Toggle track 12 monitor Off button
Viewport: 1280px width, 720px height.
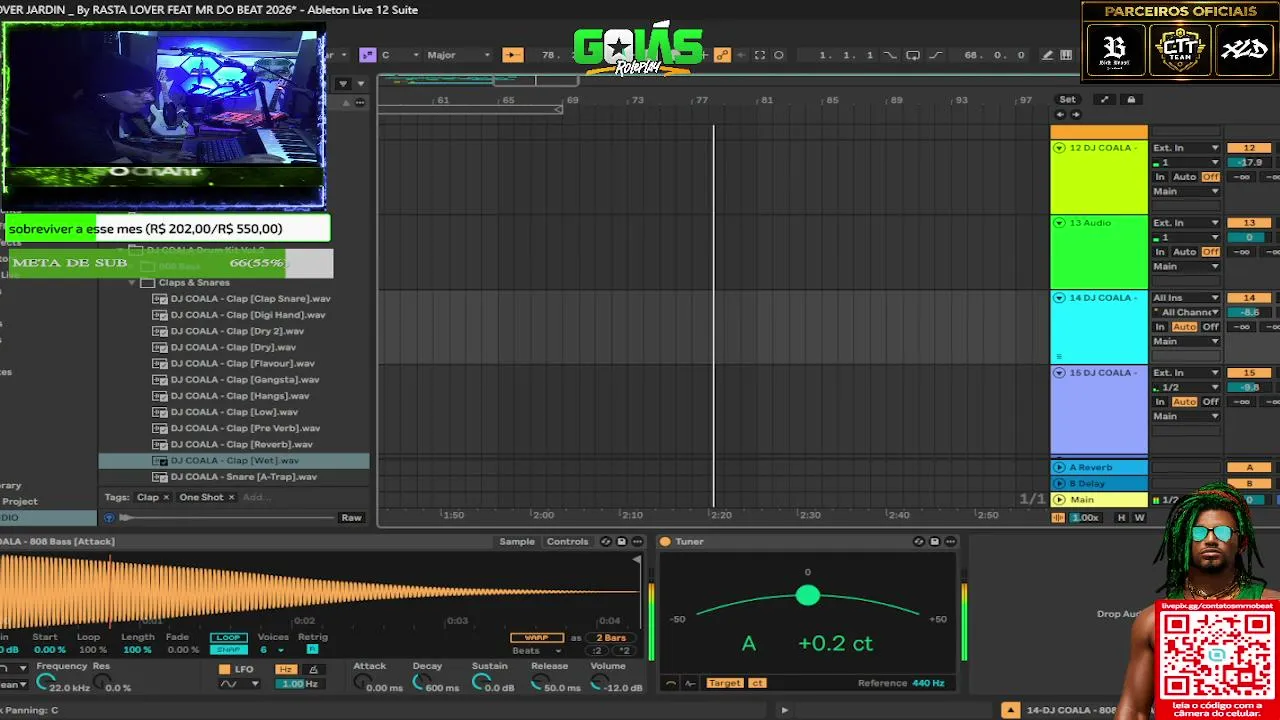click(x=1210, y=177)
